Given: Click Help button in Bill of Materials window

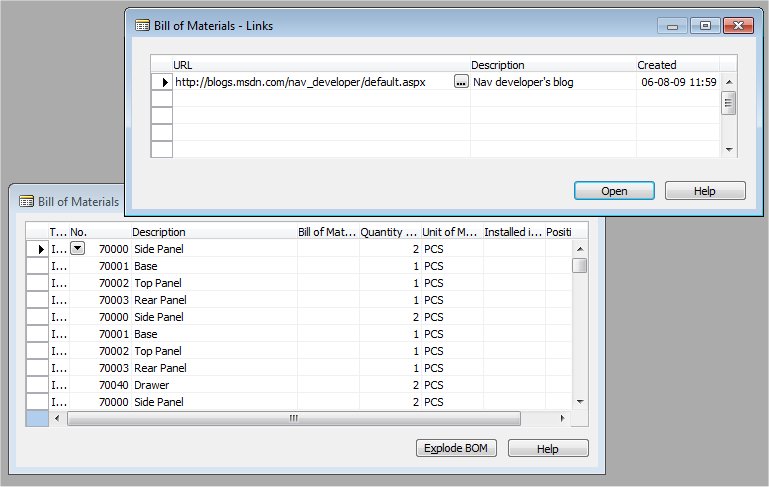Looking at the screenshot, I should [x=547, y=449].
